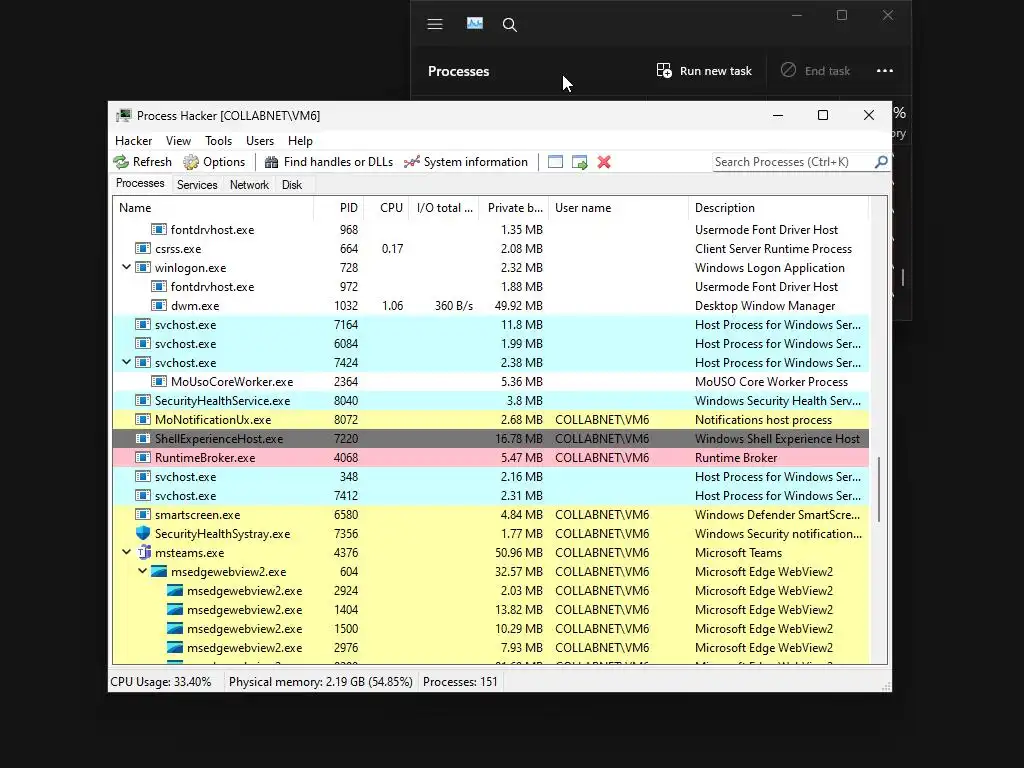1024x768 pixels.
Task: Sort by User name column header
Action: pyautogui.click(x=618, y=208)
